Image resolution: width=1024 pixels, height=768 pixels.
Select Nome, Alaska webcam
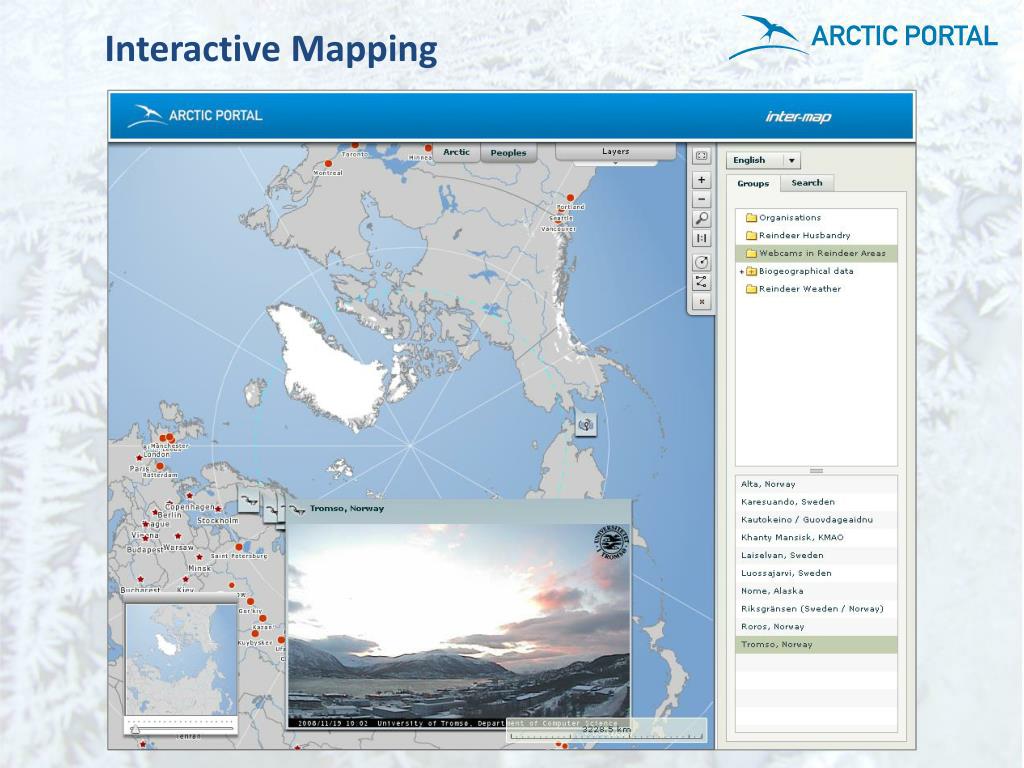click(816, 591)
